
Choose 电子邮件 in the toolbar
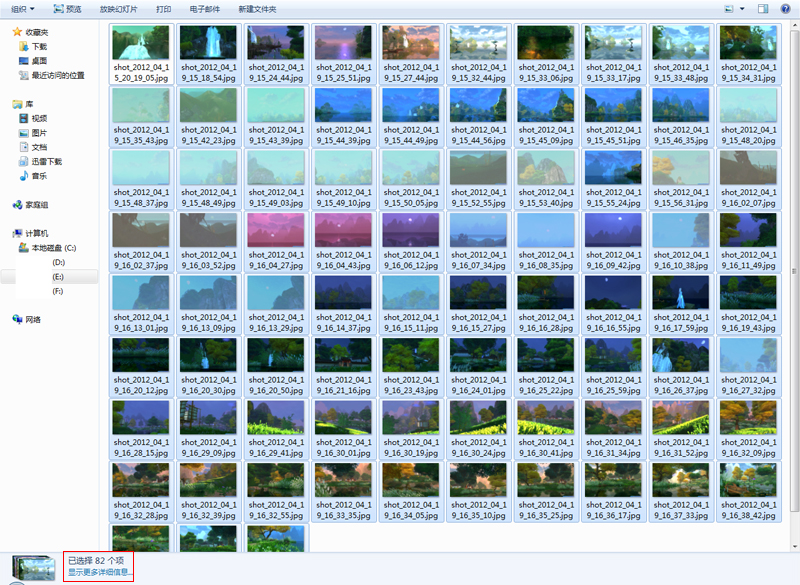tap(205, 9)
